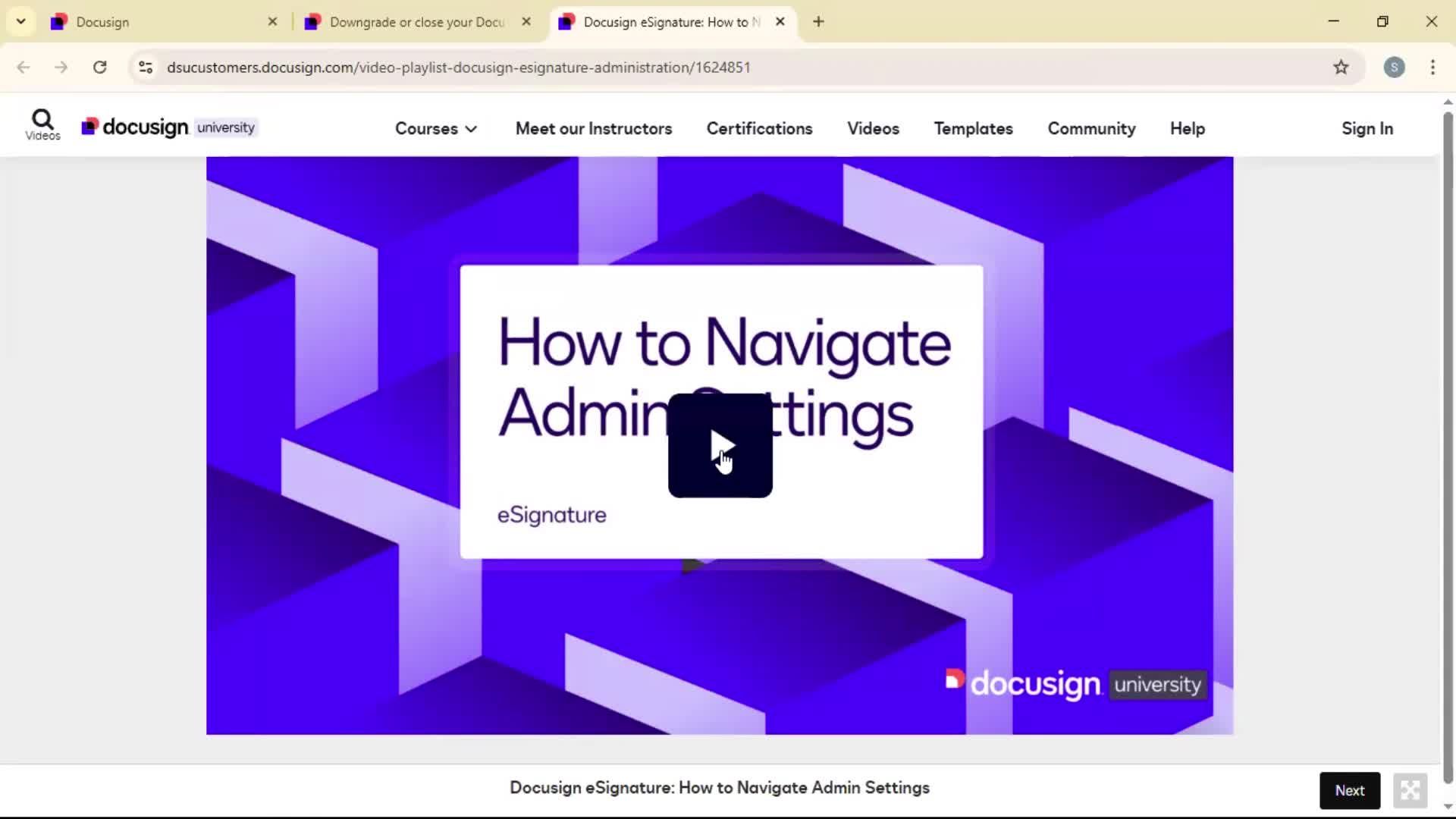The height and width of the screenshot is (819, 1456).
Task: Expand the Courses dropdown menu
Action: pos(436,128)
